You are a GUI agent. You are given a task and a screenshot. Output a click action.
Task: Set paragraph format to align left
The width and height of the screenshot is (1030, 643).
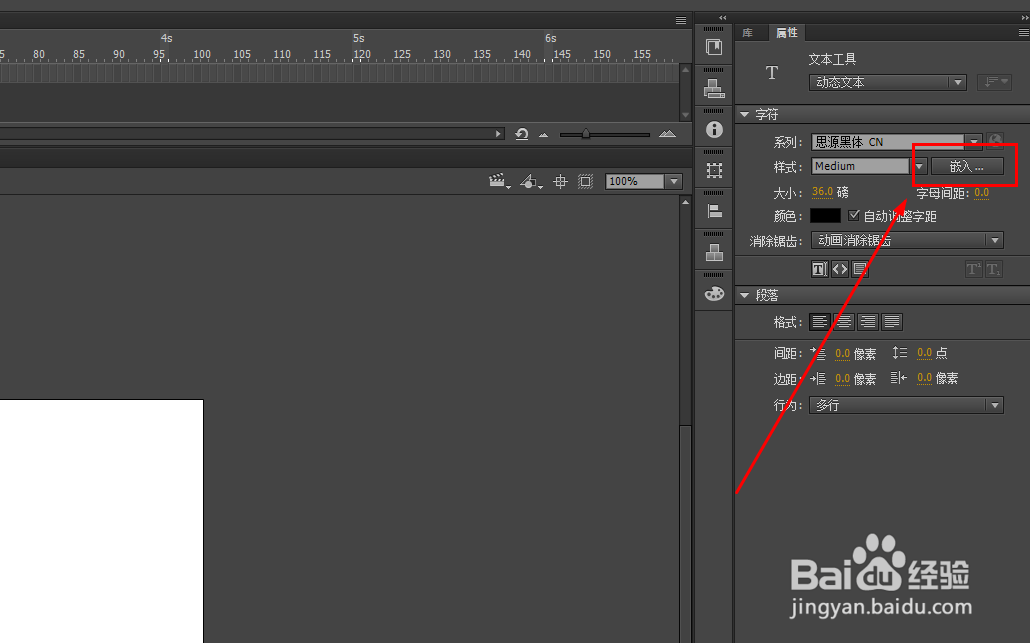click(819, 322)
